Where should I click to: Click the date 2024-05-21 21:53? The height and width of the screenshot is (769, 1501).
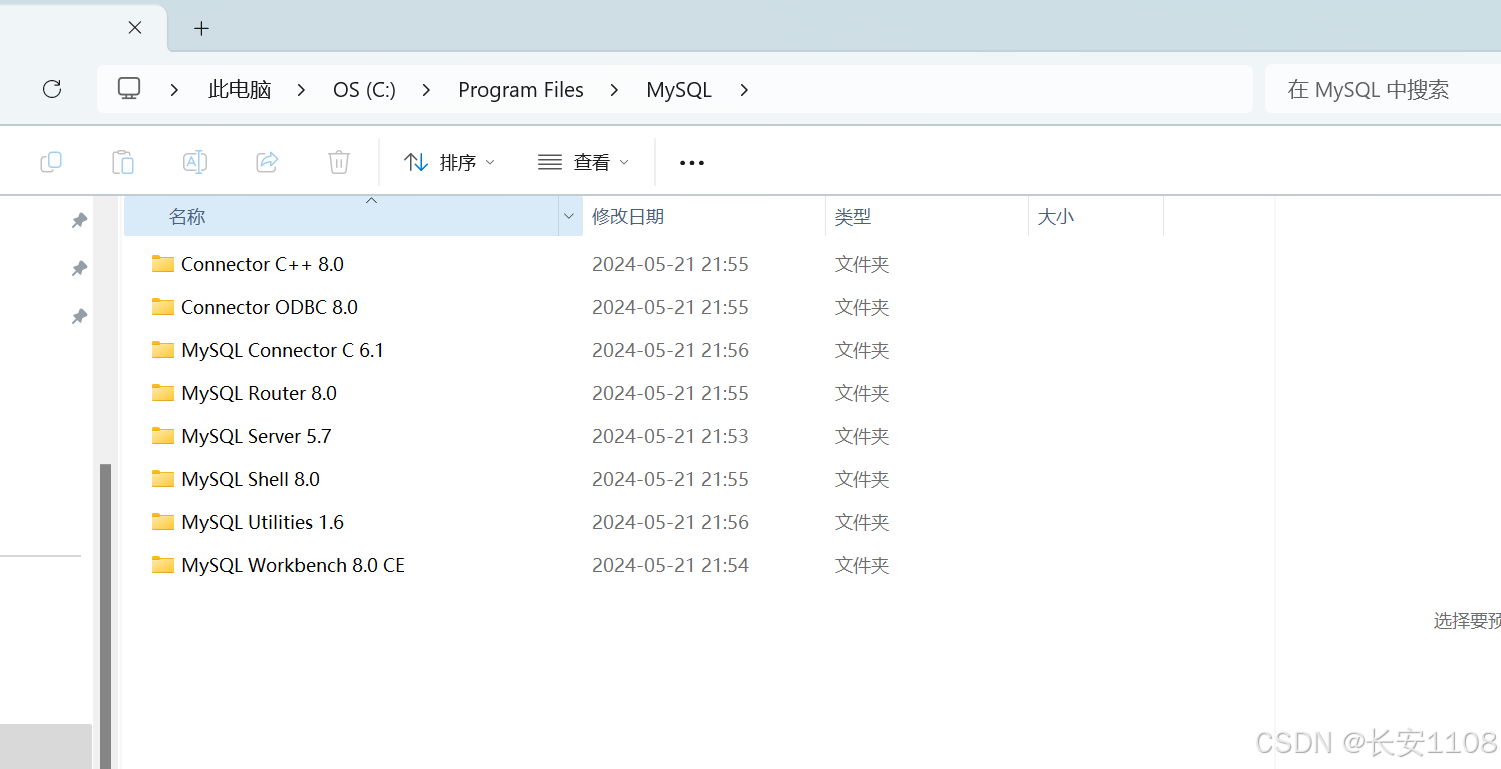pyautogui.click(x=670, y=436)
